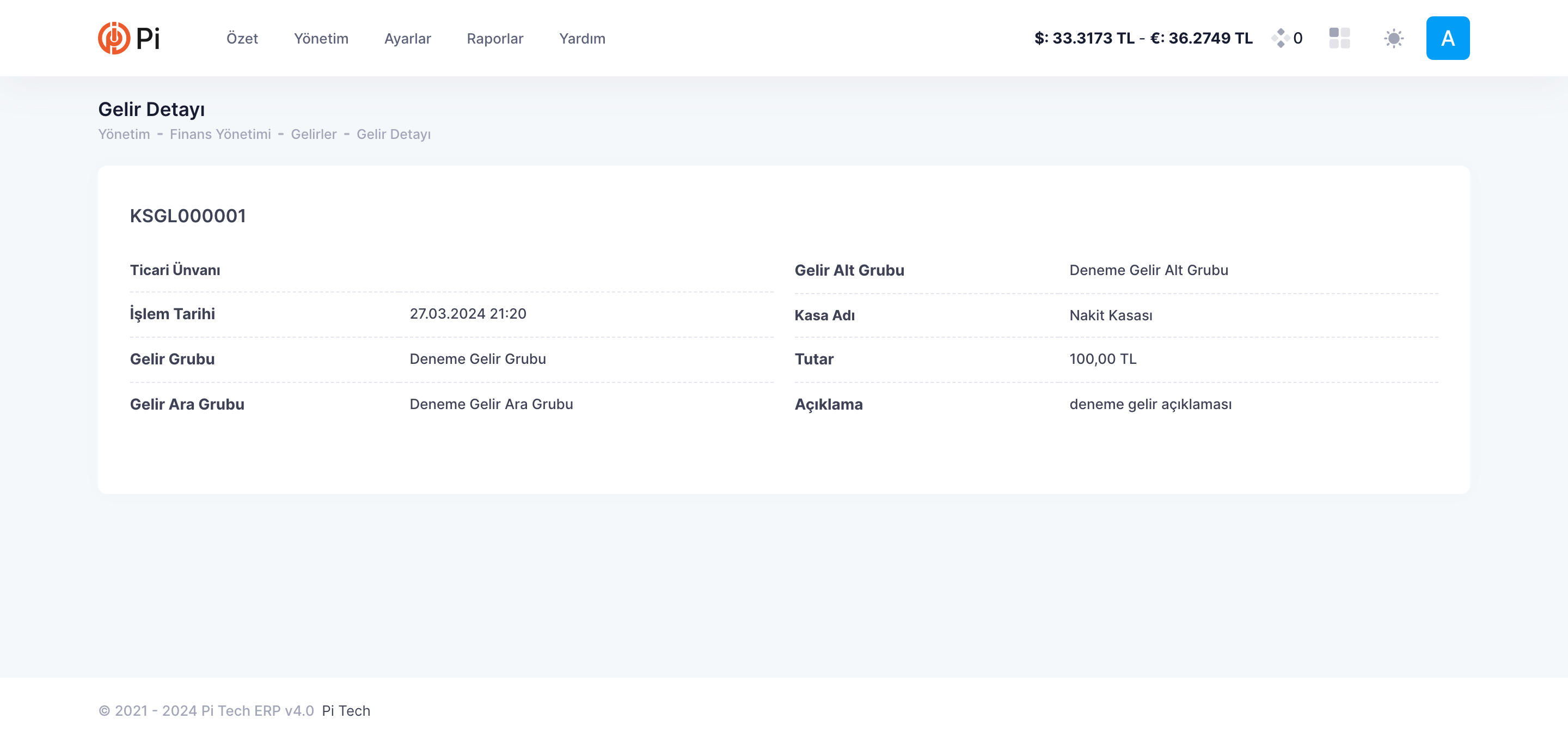1568x743 pixels.
Task: Expand the Yardım menu
Action: 582,38
